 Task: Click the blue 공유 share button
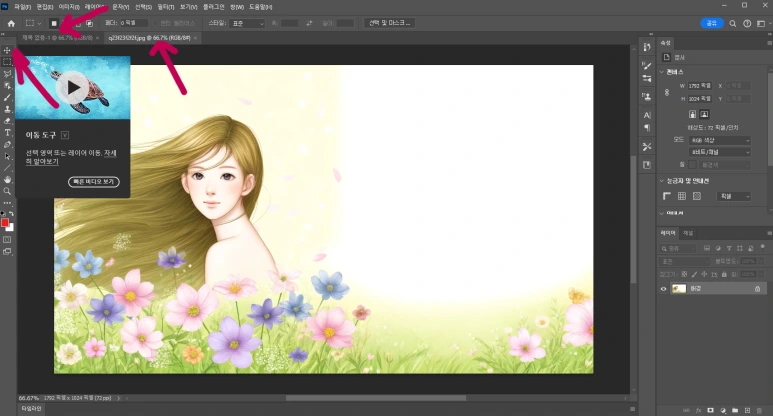pos(711,23)
